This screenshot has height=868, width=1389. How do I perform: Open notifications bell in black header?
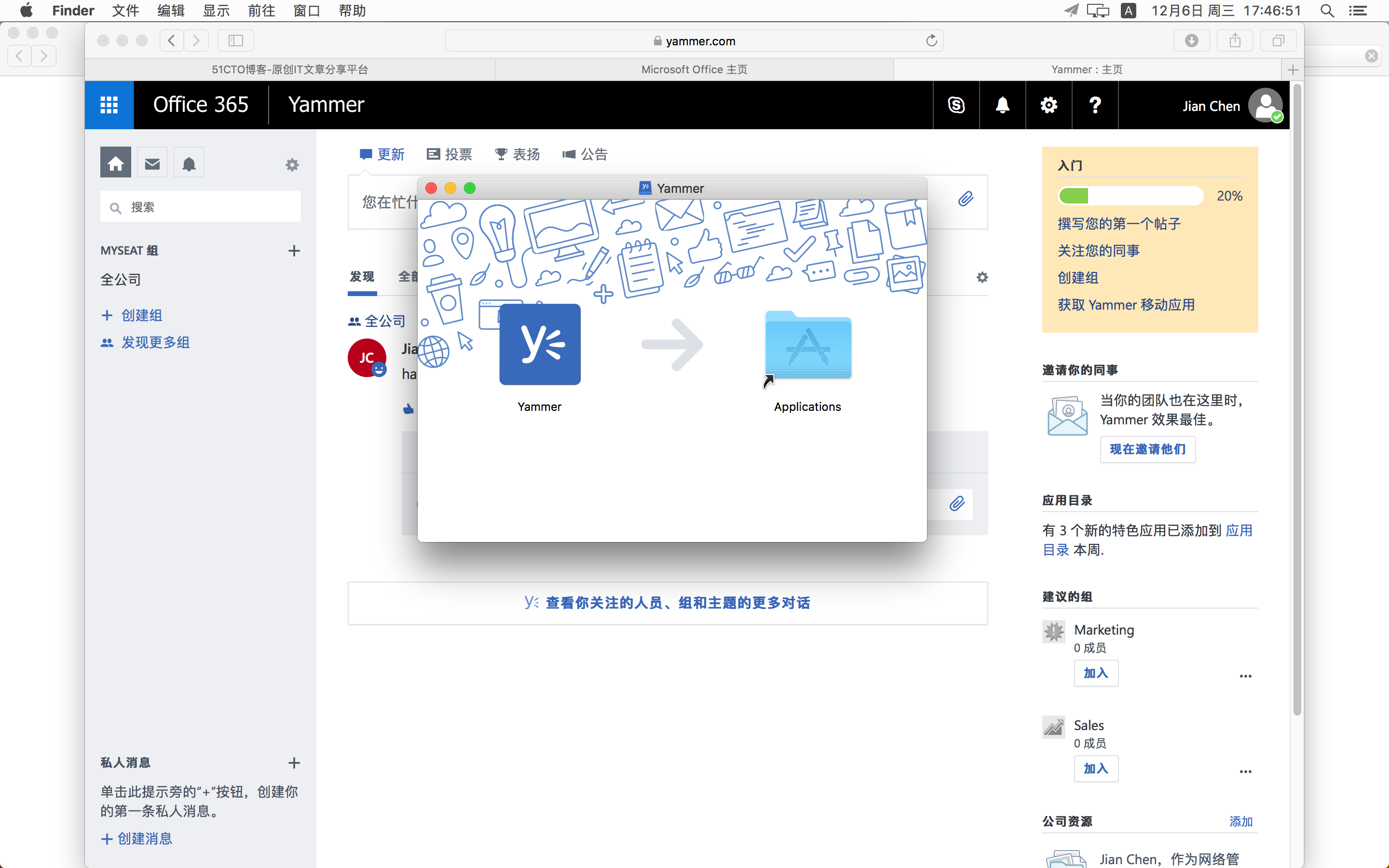tap(1003, 105)
